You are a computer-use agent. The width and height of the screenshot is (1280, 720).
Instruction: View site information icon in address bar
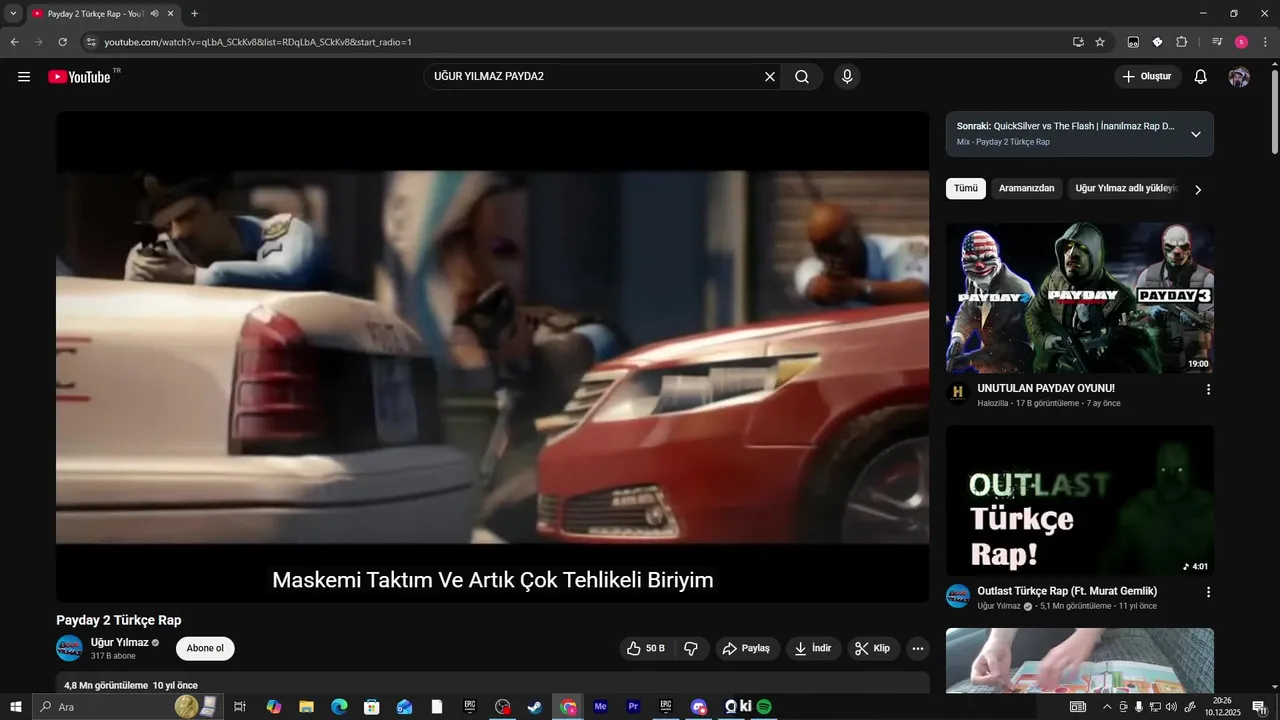(x=91, y=42)
